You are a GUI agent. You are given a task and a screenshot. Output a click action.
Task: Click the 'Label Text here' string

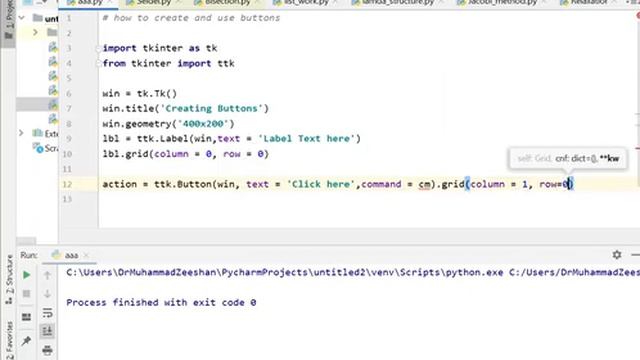coord(307,139)
